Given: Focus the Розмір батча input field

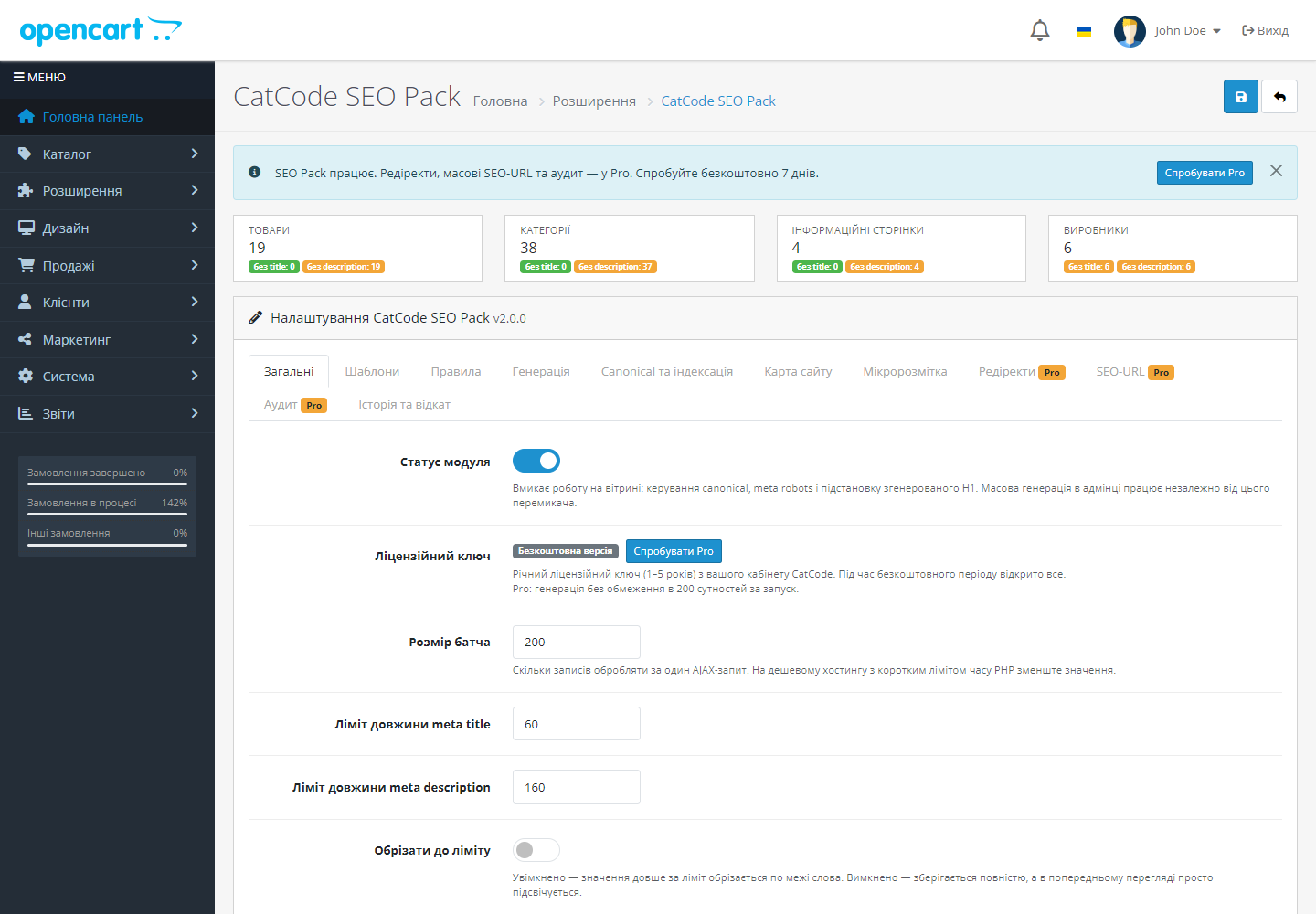Looking at the screenshot, I should point(577,643).
